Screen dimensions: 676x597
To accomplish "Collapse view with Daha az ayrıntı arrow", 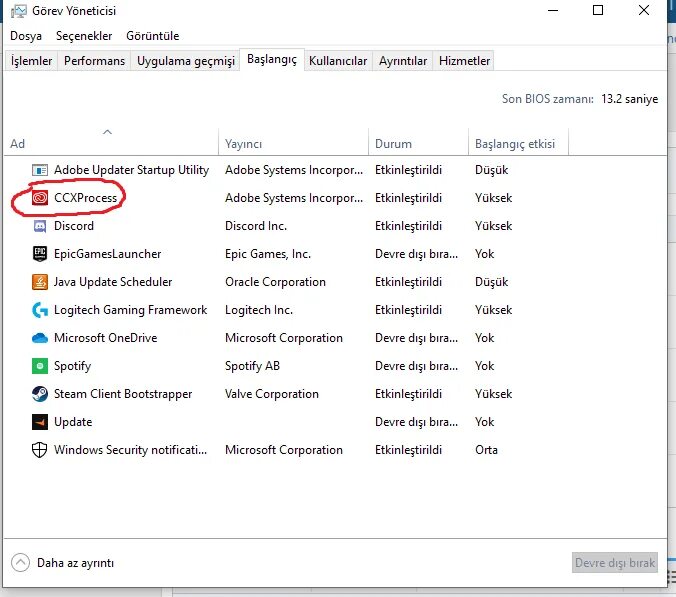I will tap(20, 563).
